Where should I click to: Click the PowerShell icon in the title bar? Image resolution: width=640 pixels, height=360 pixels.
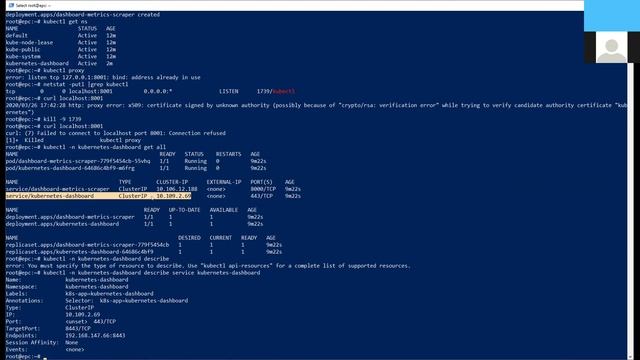tap(11, 5)
